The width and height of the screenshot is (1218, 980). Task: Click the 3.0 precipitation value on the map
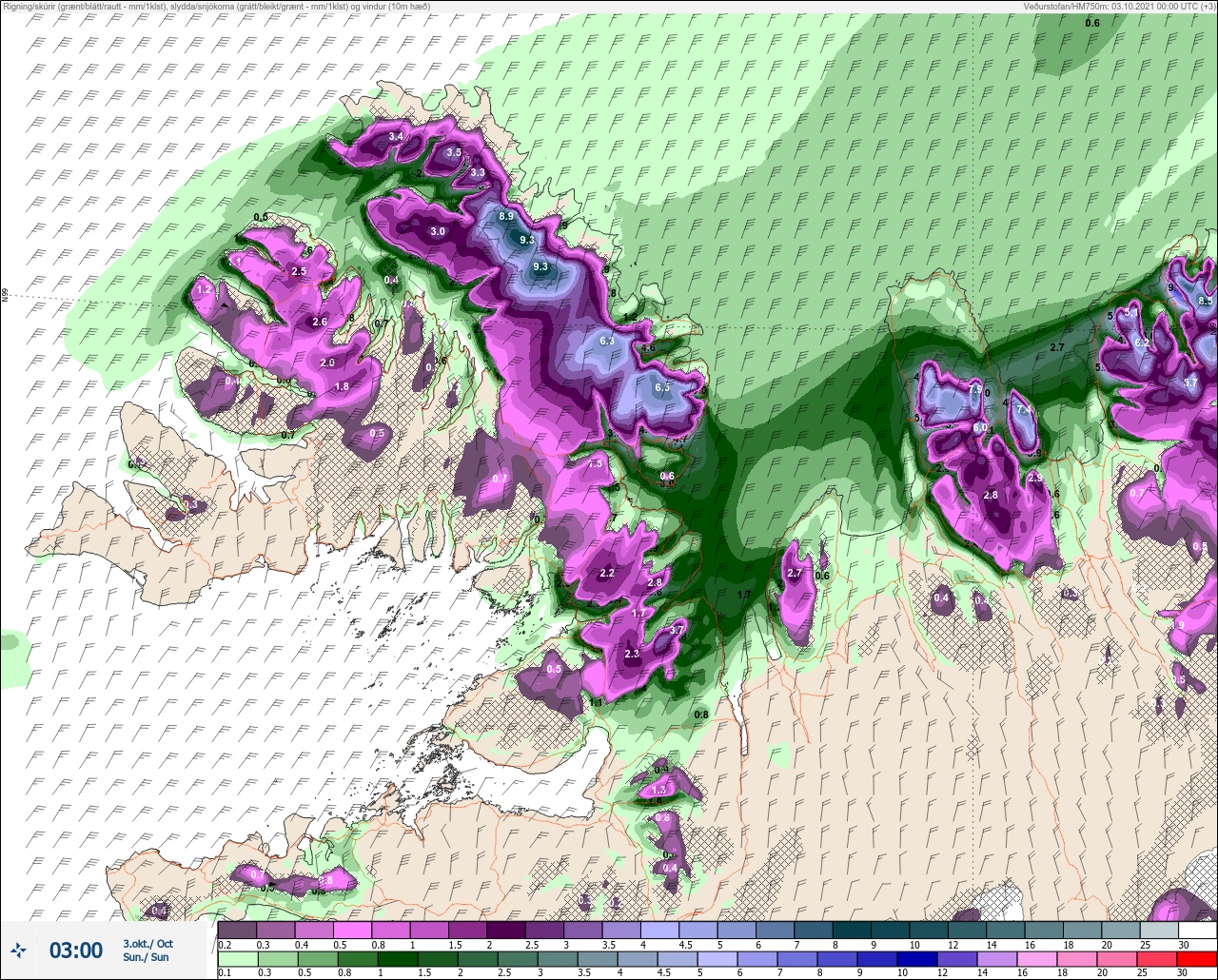point(438,232)
